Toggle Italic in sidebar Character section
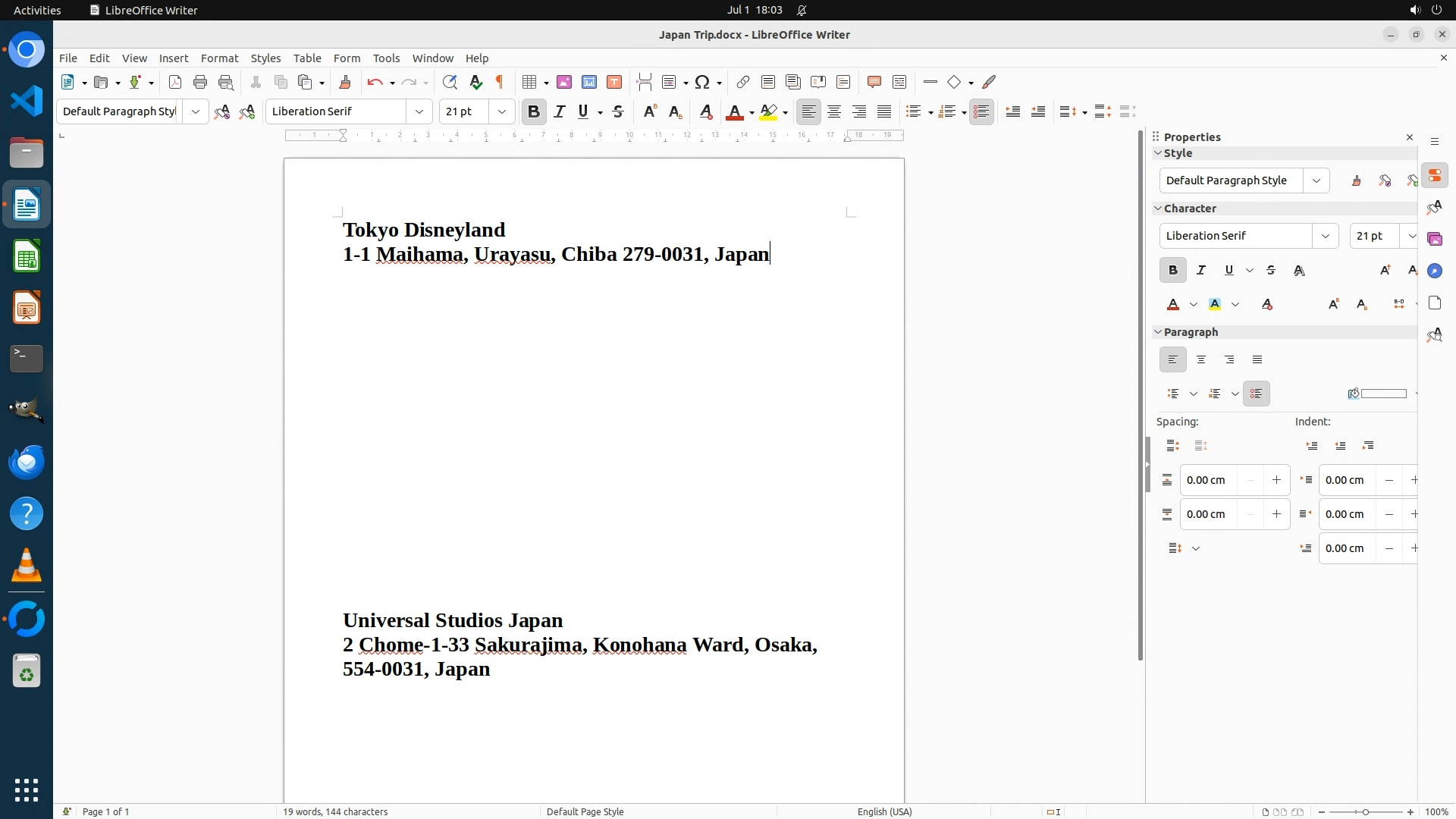The image size is (1456, 819). [x=1201, y=270]
